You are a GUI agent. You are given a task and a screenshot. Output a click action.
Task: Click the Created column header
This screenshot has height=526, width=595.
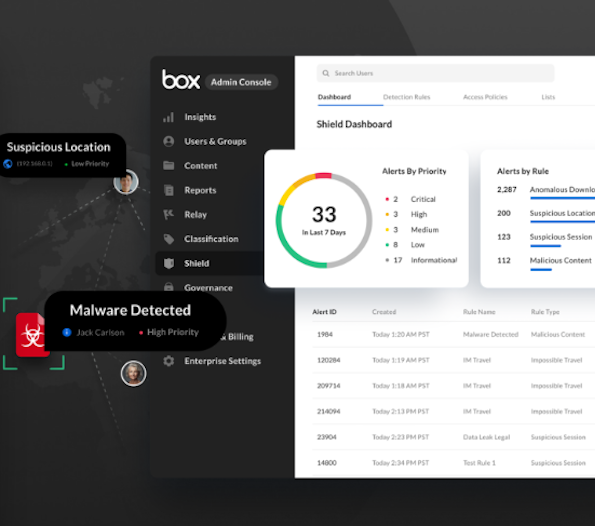[x=384, y=312]
